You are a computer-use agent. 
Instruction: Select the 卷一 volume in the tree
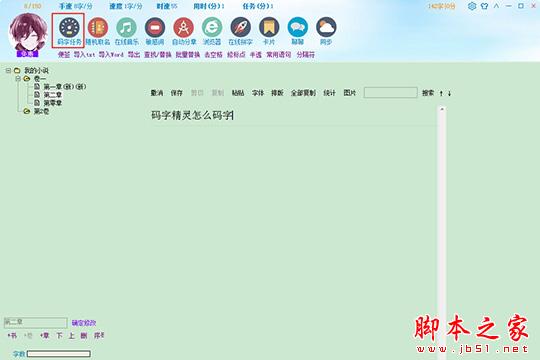click(x=39, y=79)
